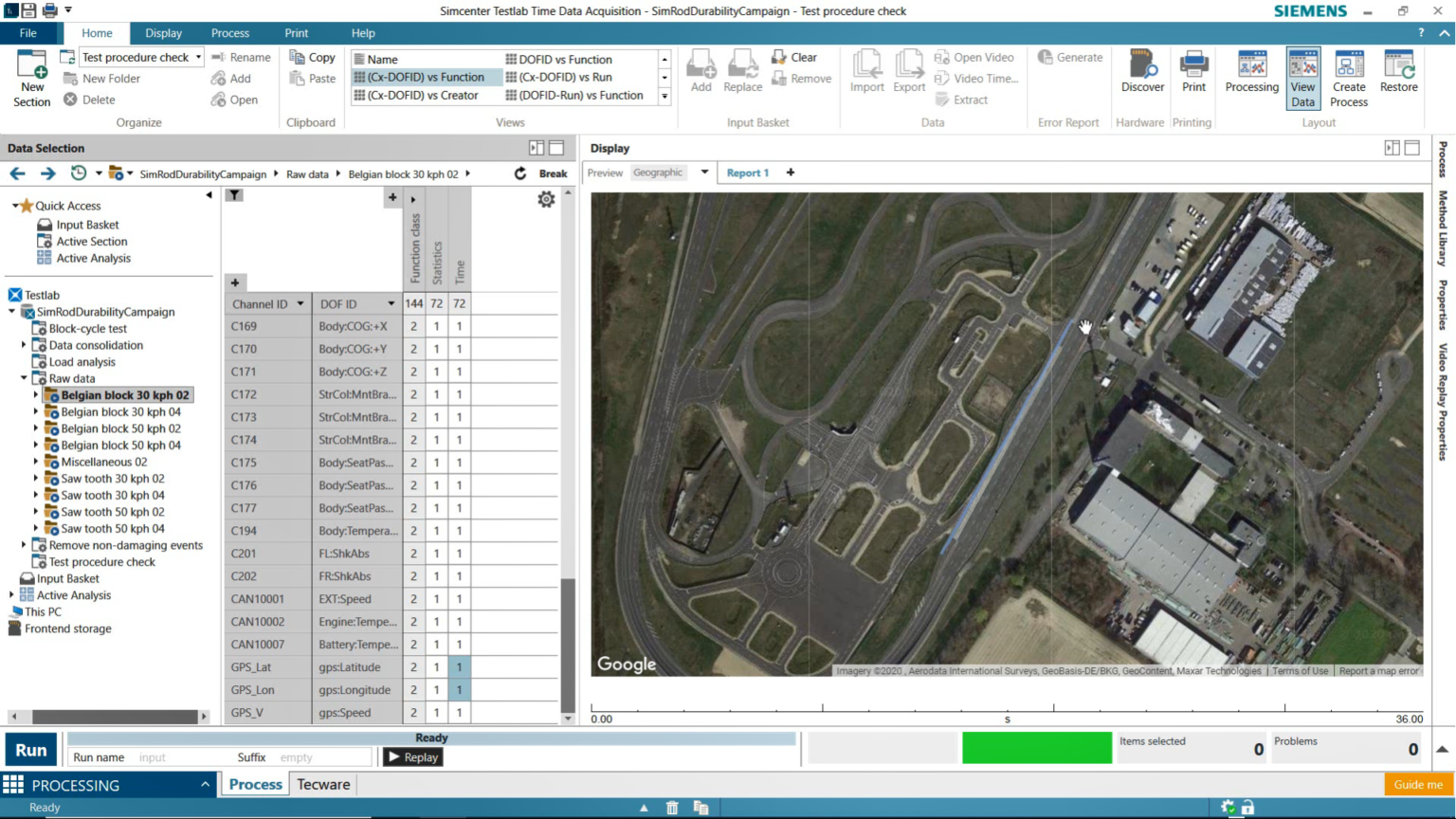Open the Test procedure check dropdown
The height and width of the screenshot is (819, 1456).
click(198, 57)
